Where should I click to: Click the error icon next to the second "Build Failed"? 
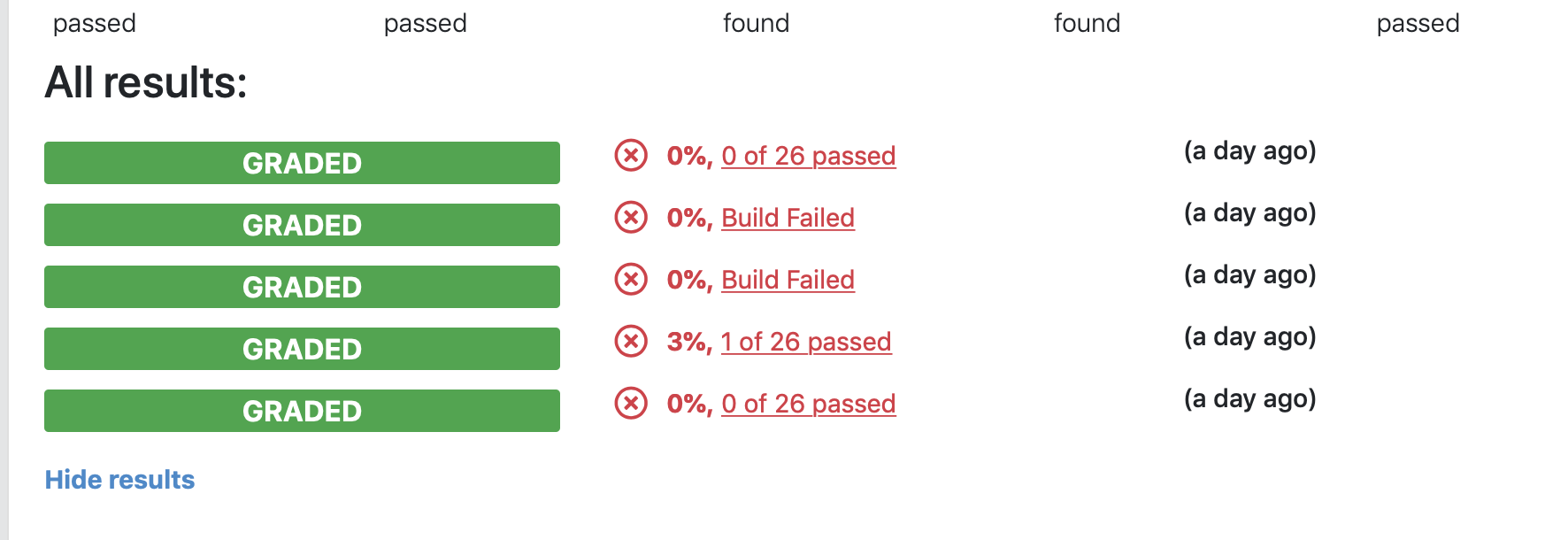click(630, 280)
